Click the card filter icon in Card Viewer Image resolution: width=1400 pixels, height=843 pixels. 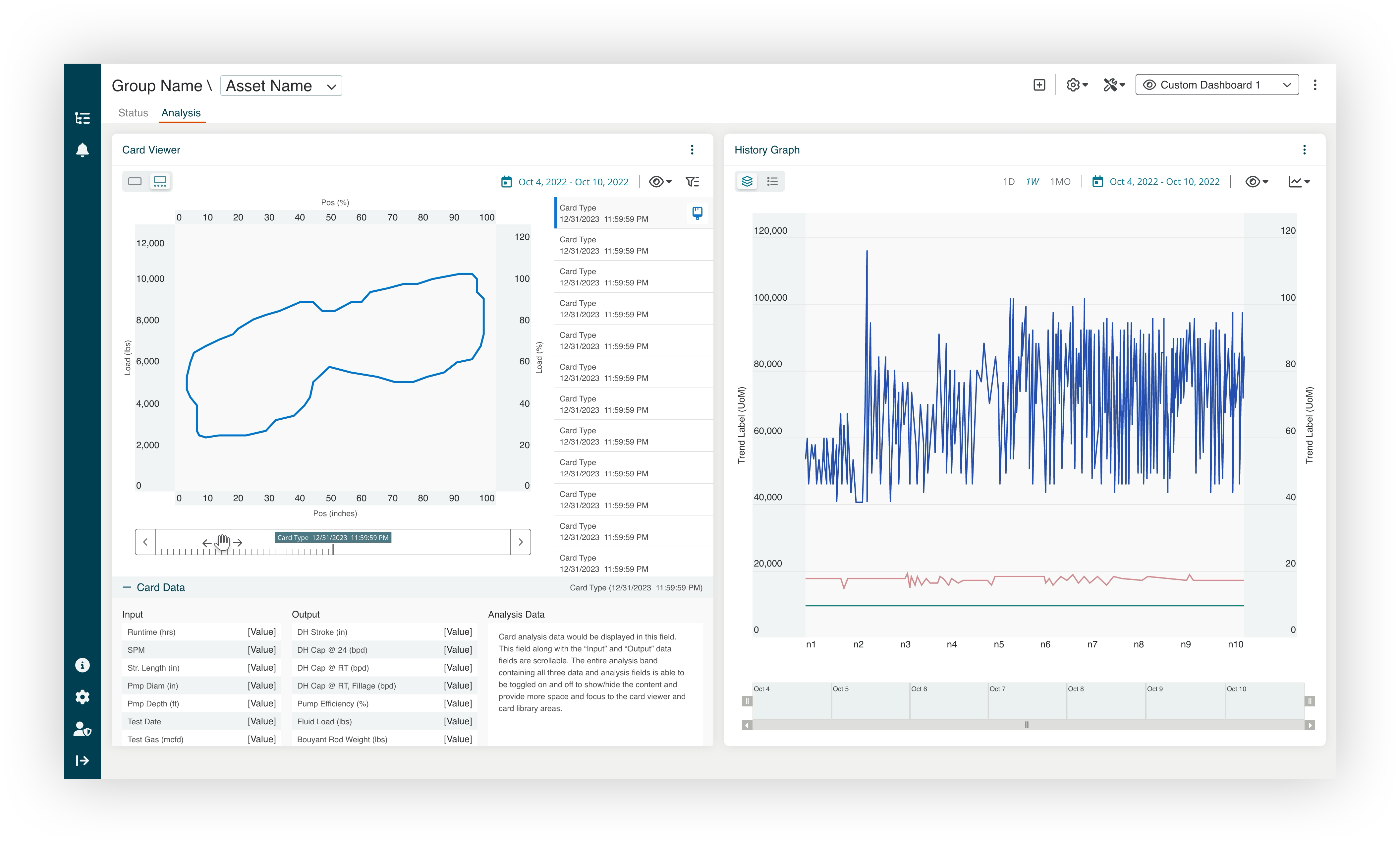pyautogui.click(x=692, y=182)
